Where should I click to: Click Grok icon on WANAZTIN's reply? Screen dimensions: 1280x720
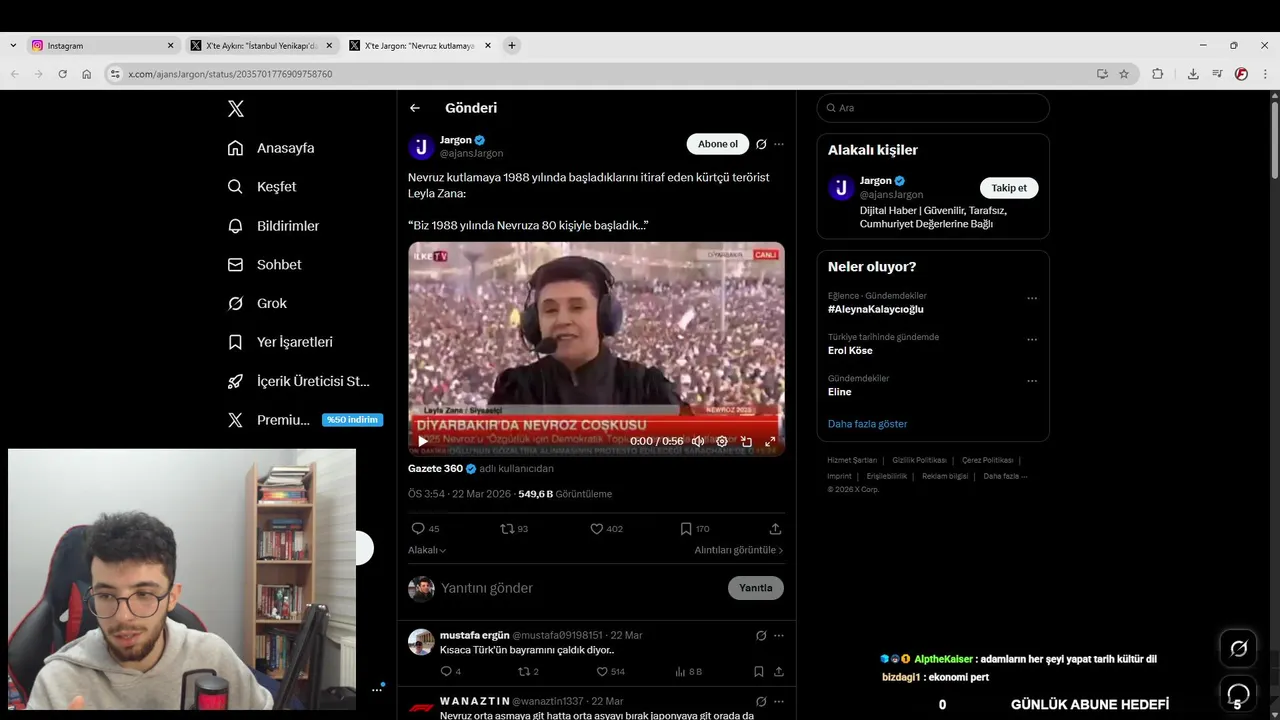(761, 701)
